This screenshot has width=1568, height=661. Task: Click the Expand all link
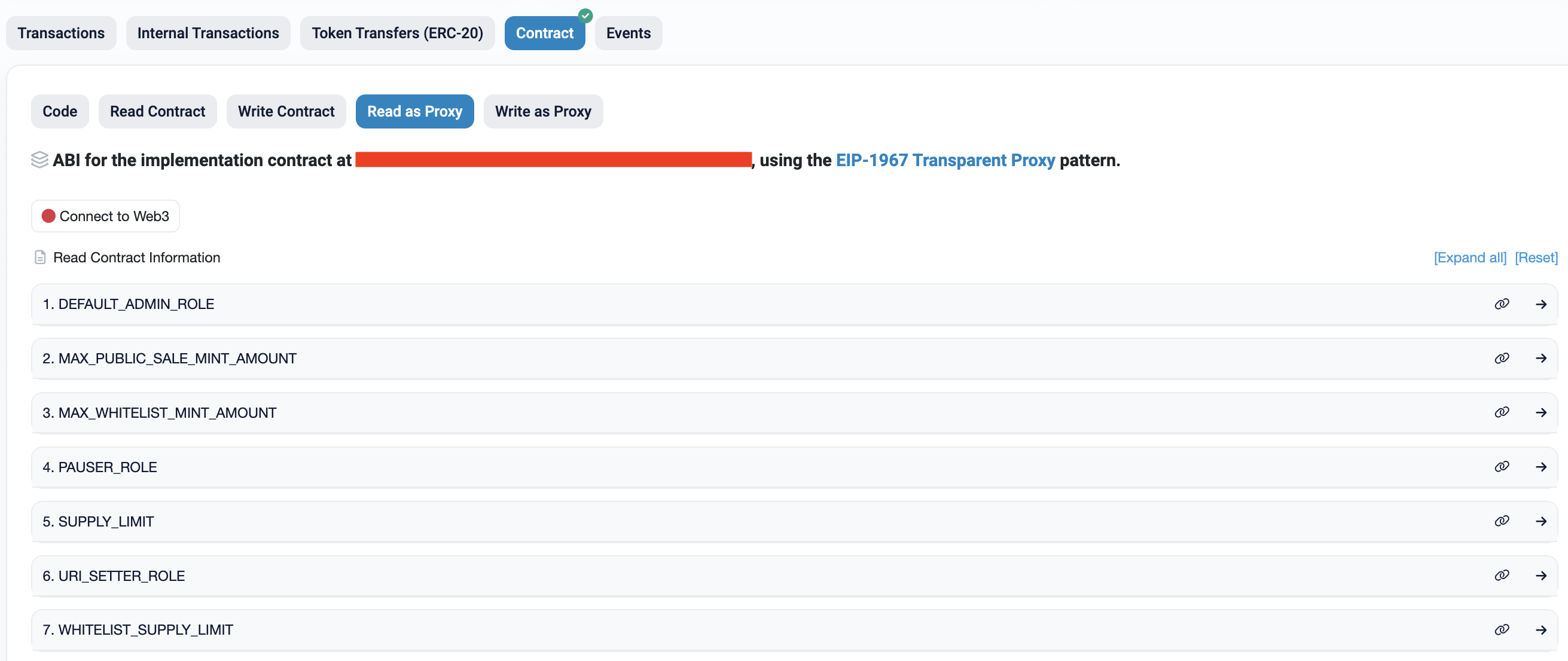click(1469, 257)
